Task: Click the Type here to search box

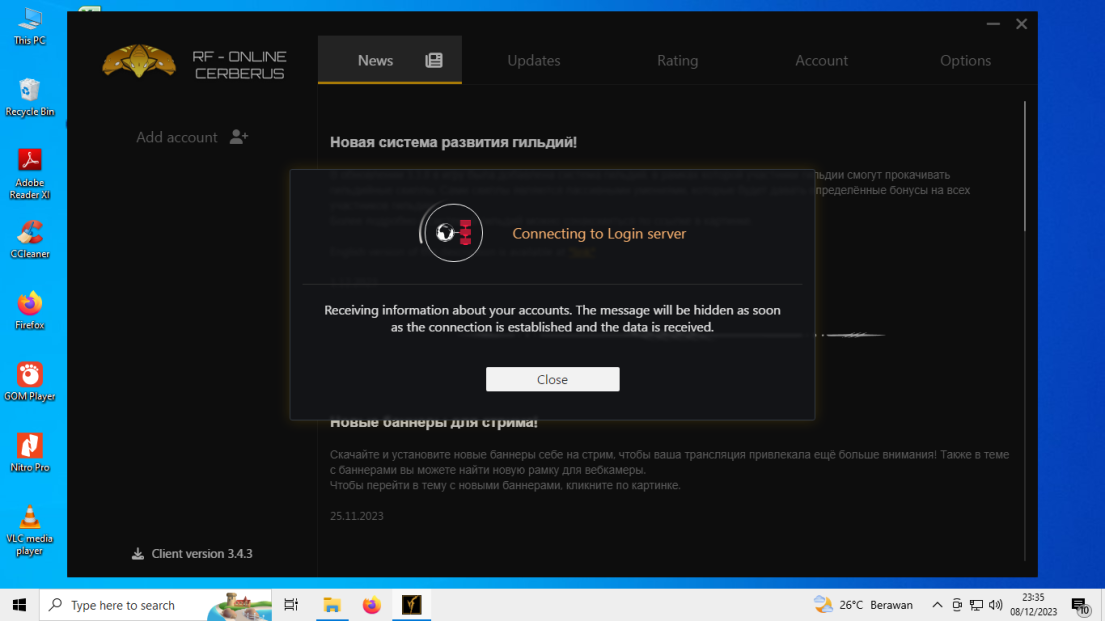Action: 155,605
